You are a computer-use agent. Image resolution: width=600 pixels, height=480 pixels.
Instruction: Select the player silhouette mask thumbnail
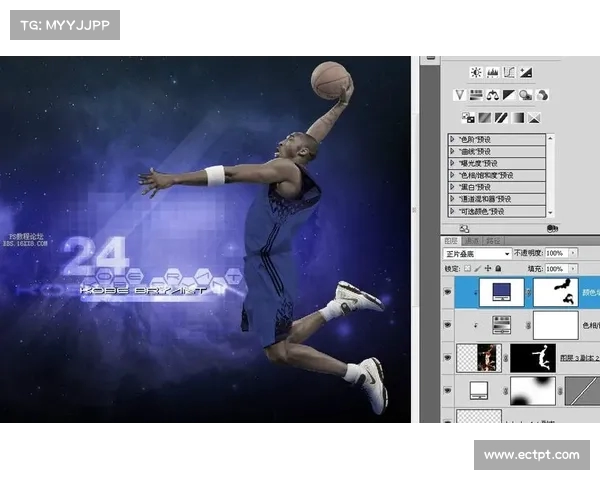pyautogui.click(x=533, y=358)
